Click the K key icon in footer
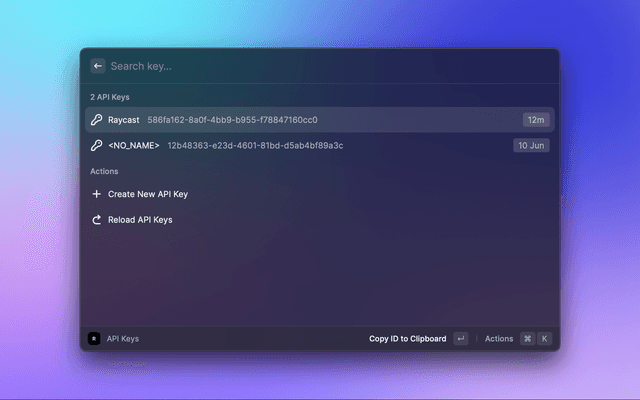This screenshot has height=400, width=640. coord(545,339)
